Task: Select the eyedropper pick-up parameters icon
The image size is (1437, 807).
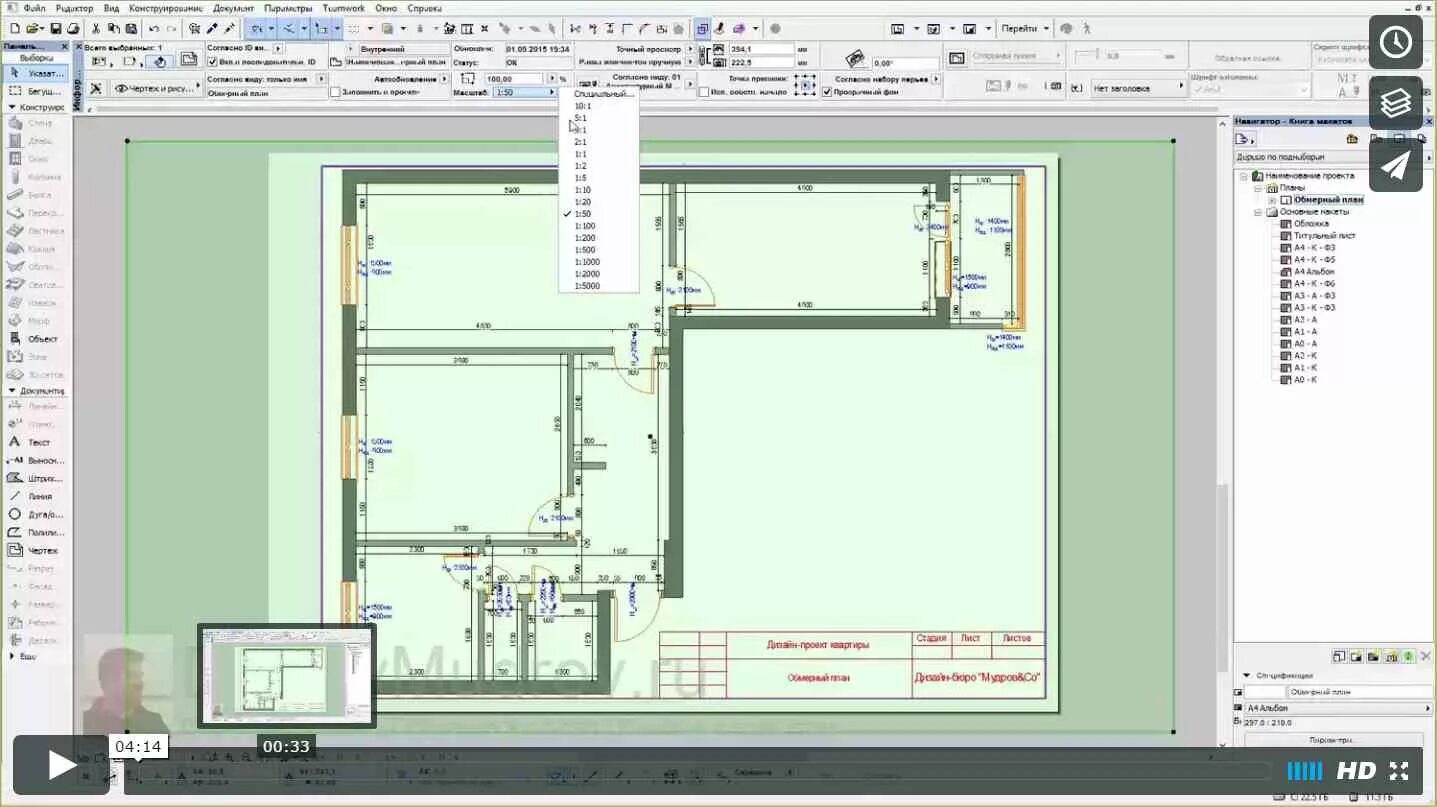Action: pyautogui.click(x=212, y=28)
